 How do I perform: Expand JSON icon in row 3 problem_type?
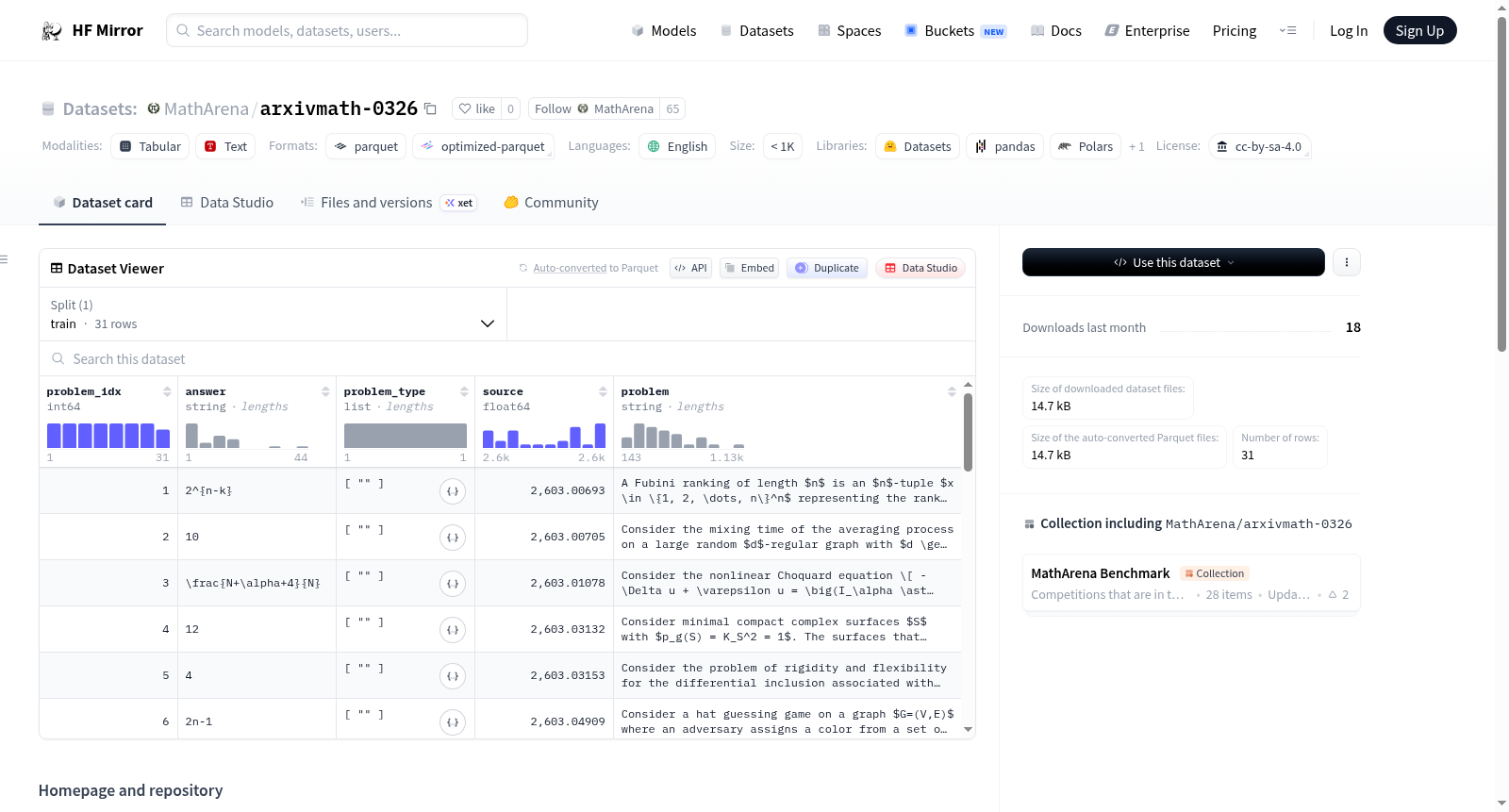coord(453,583)
